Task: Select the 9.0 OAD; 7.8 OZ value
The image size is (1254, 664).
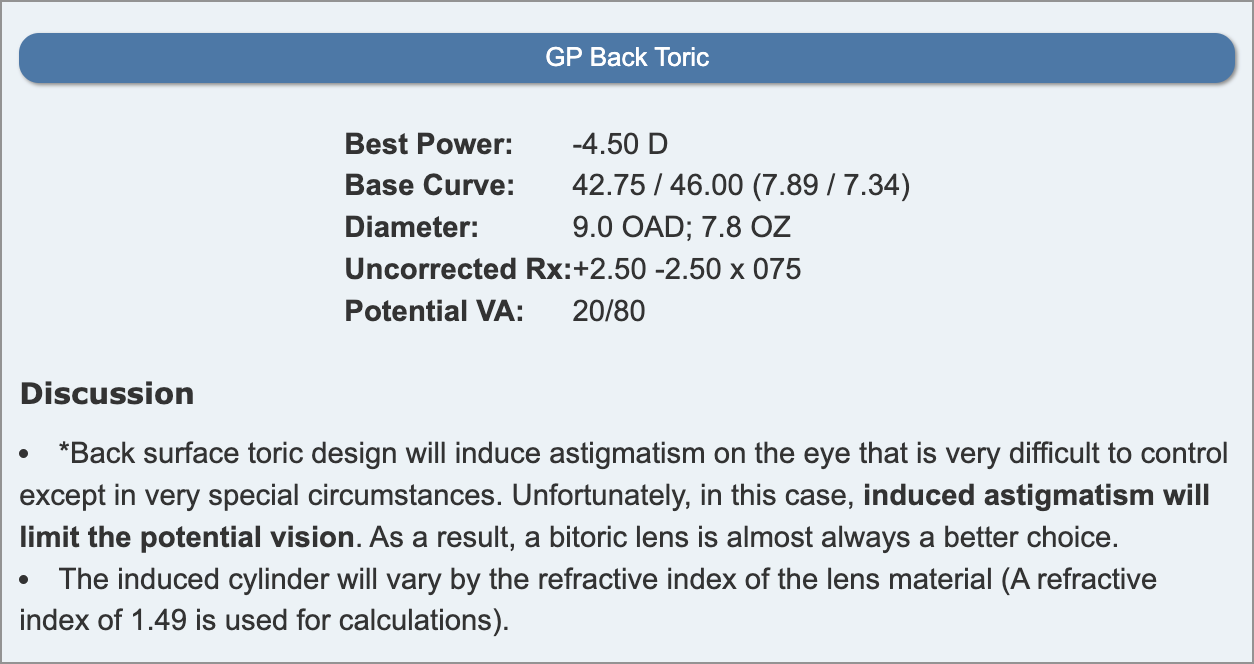Action: point(681,228)
